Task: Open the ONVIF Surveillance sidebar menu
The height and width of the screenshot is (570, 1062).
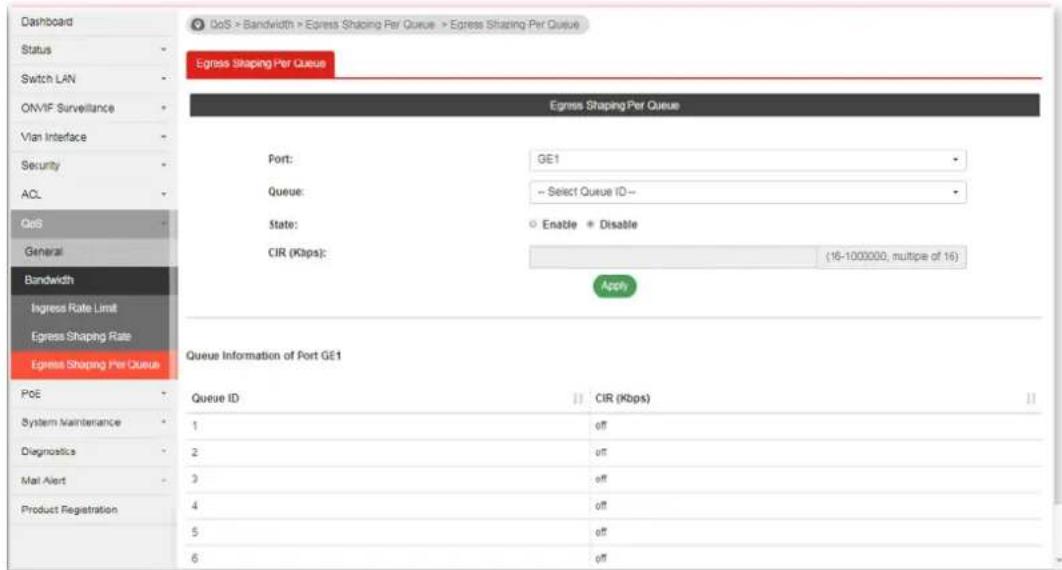Action: [93, 108]
